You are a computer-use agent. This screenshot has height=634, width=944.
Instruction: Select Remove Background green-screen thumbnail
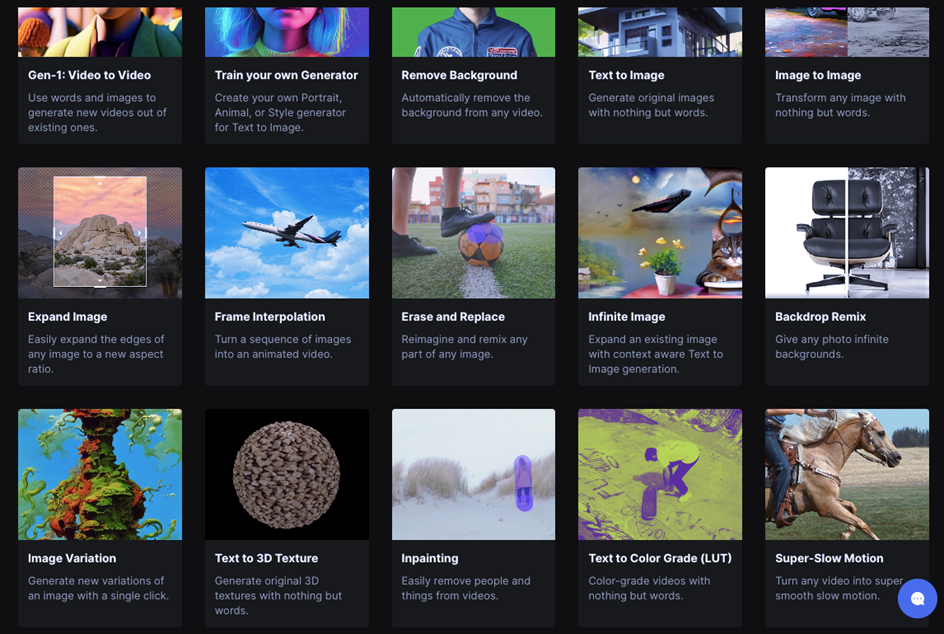pyautogui.click(x=473, y=32)
